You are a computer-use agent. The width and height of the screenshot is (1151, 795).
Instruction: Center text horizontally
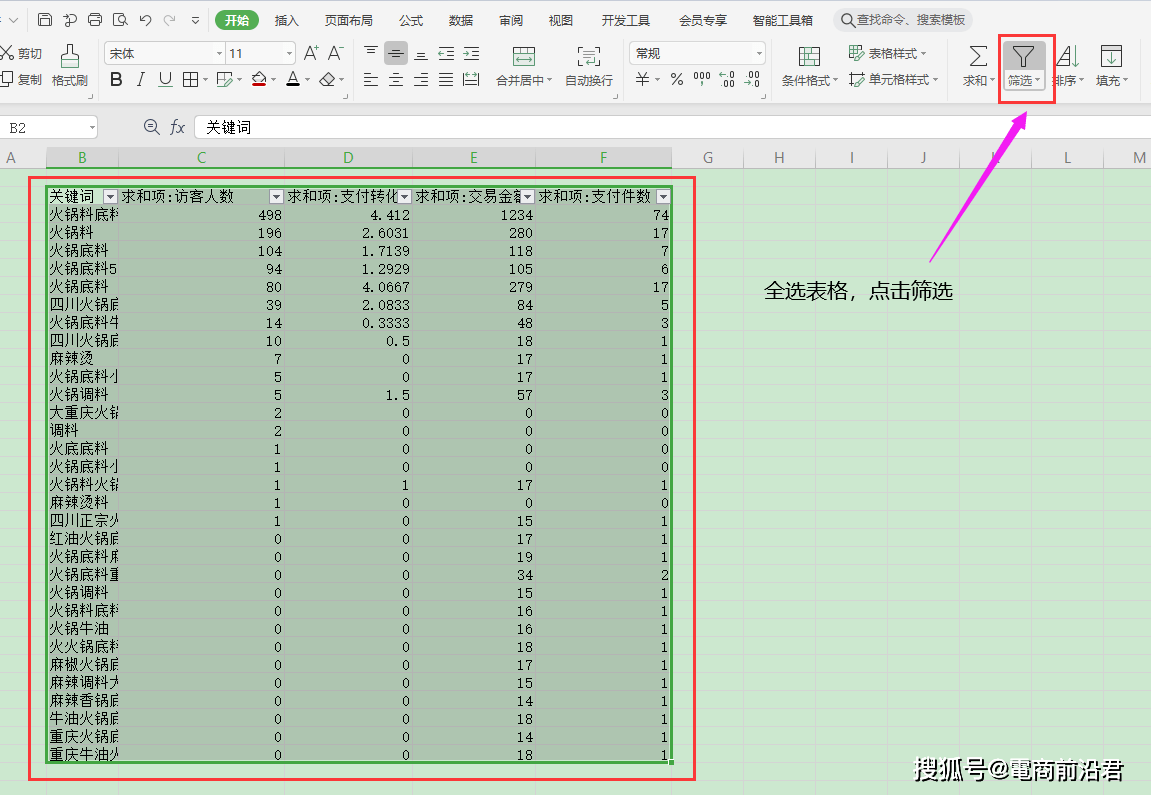(x=396, y=79)
